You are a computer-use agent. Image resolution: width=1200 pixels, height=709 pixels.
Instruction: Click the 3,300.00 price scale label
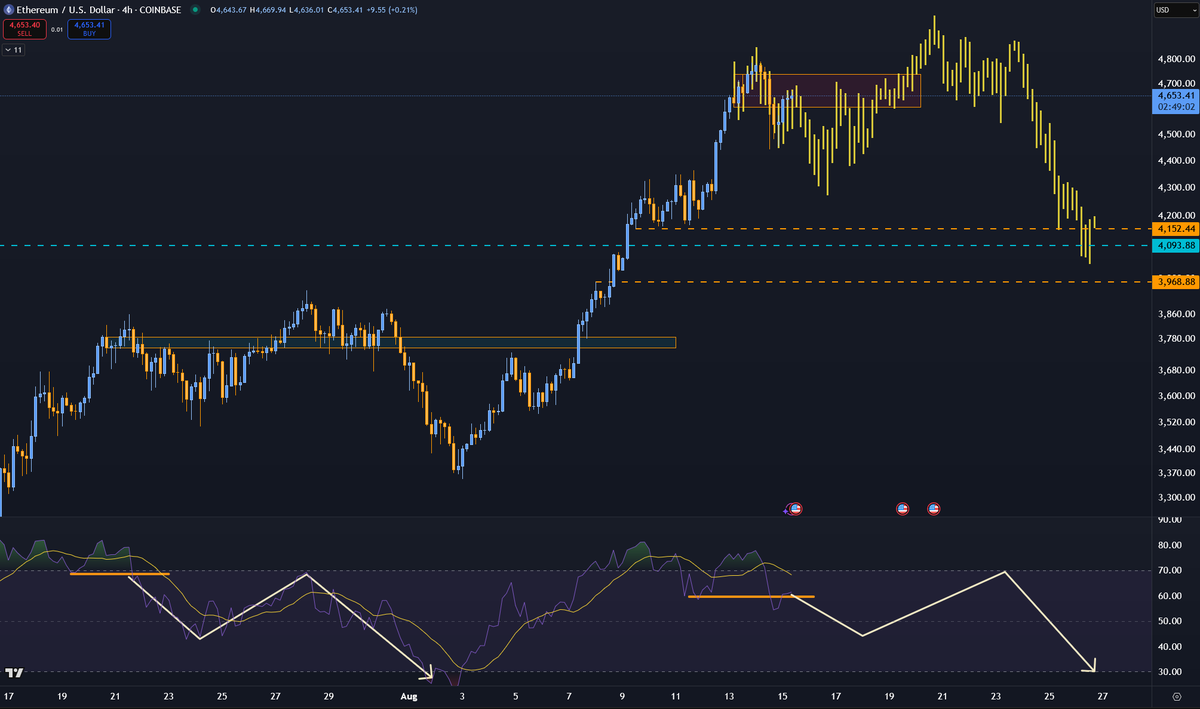(1175, 498)
